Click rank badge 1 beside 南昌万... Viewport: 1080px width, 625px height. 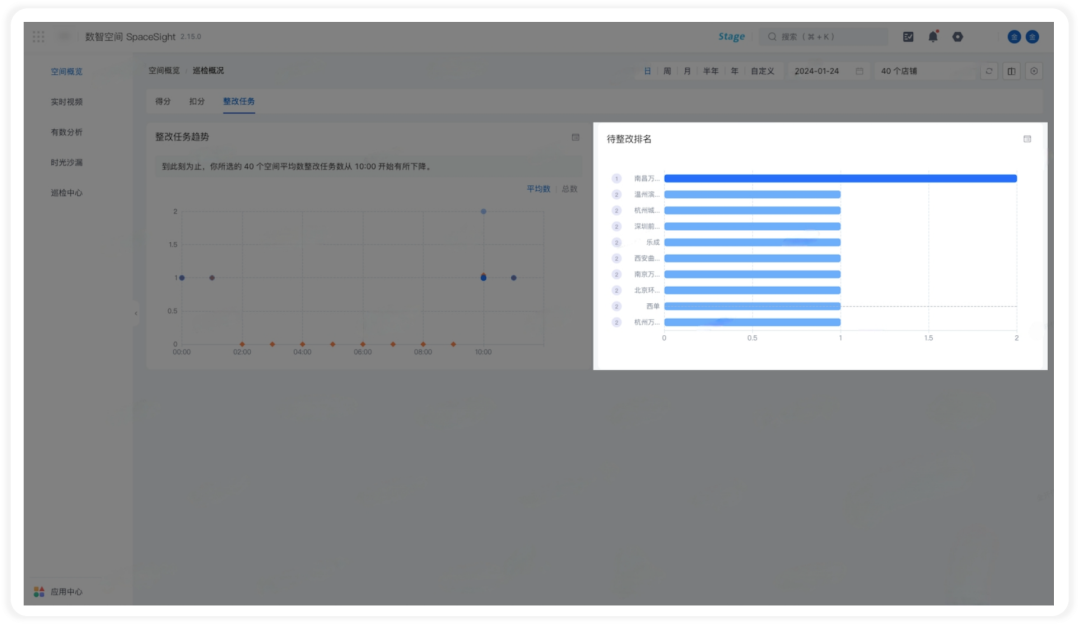point(616,178)
